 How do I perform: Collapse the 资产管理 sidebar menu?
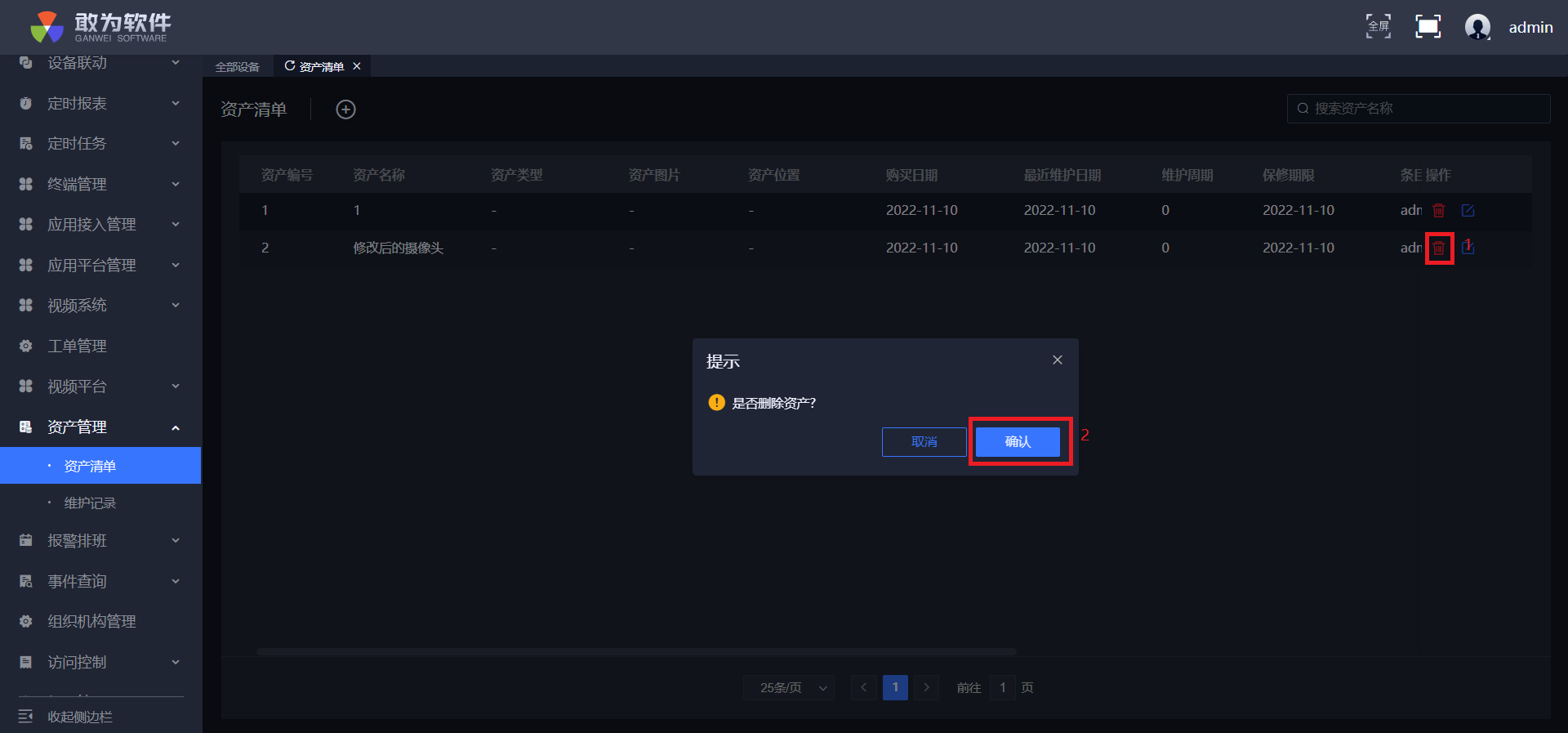coord(100,427)
